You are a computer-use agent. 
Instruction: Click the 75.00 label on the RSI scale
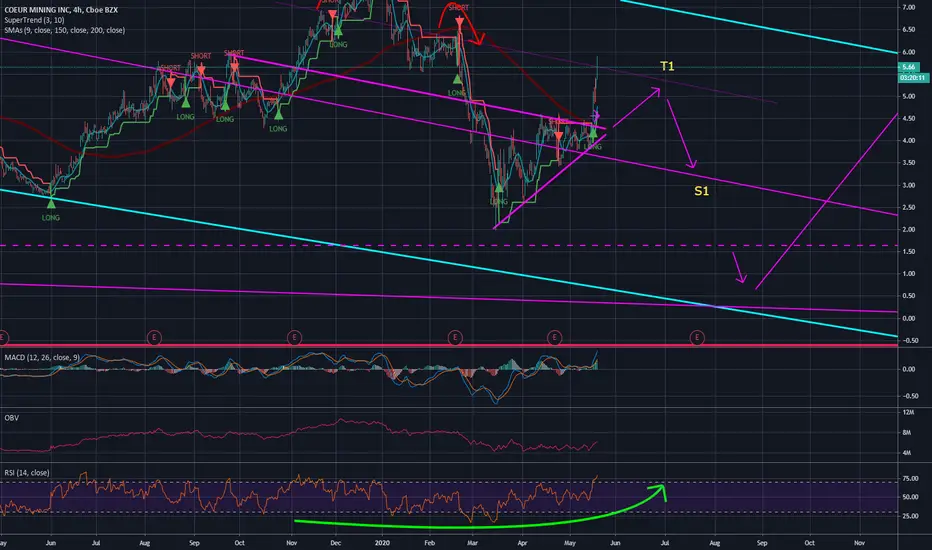tap(910, 478)
